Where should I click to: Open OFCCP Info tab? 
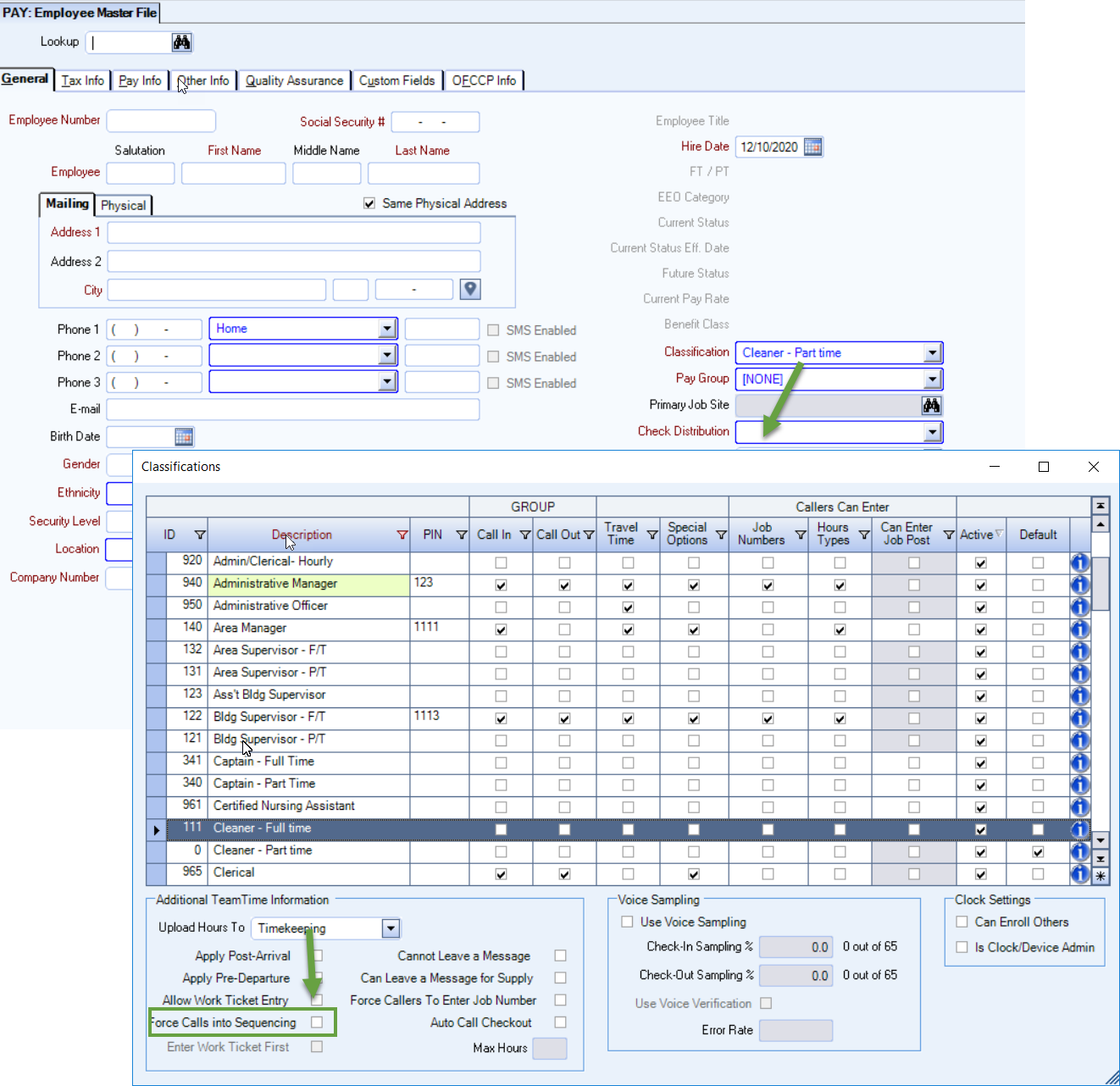coord(484,80)
